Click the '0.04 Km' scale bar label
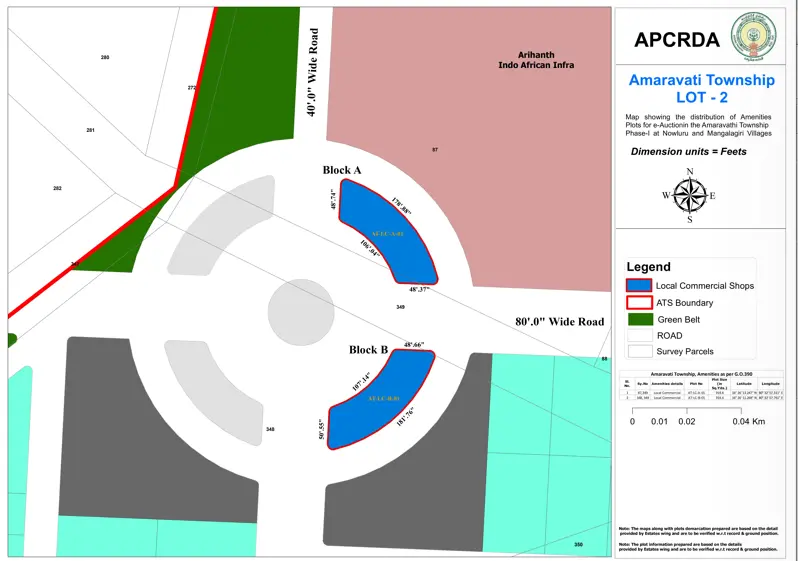The width and height of the screenshot is (798, 561). pos(749,422)
